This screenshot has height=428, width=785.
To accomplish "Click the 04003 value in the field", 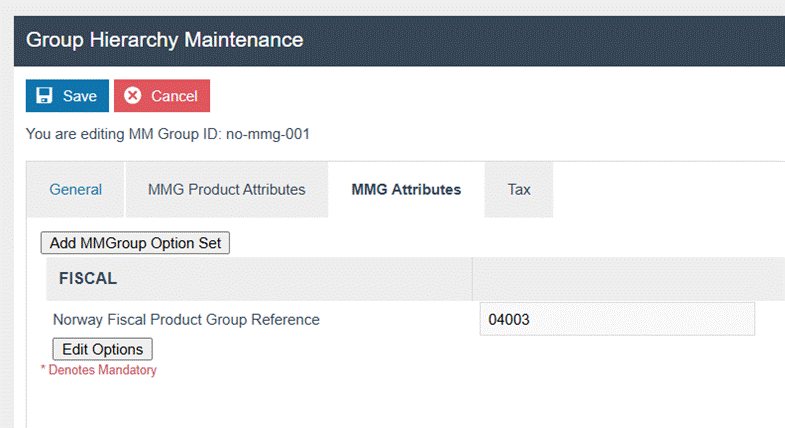I will pyautogui.click(x=508, y=320).
